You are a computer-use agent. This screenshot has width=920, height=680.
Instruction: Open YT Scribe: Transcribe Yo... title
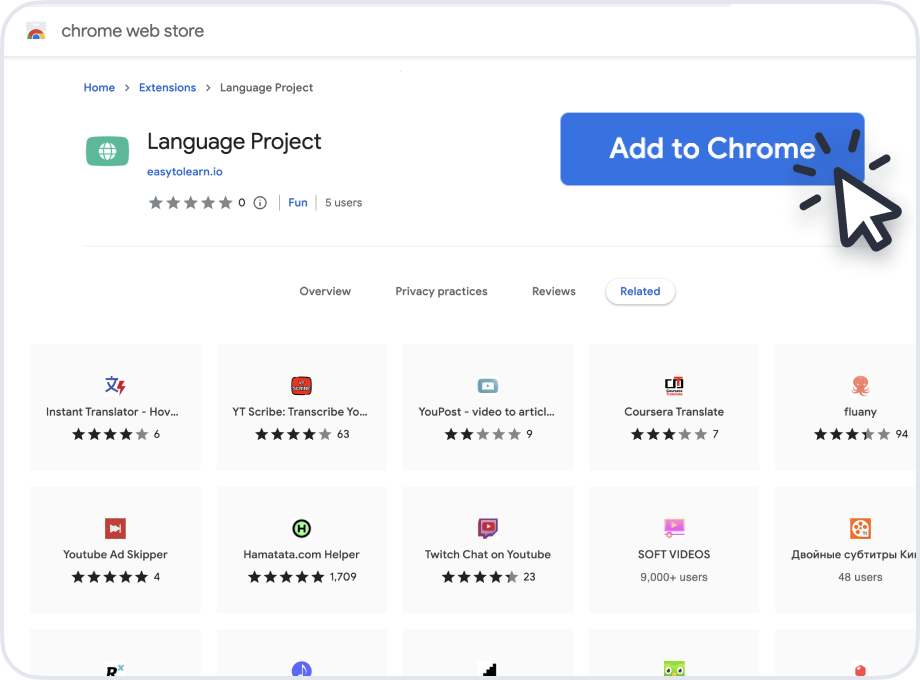pos(300,412)
